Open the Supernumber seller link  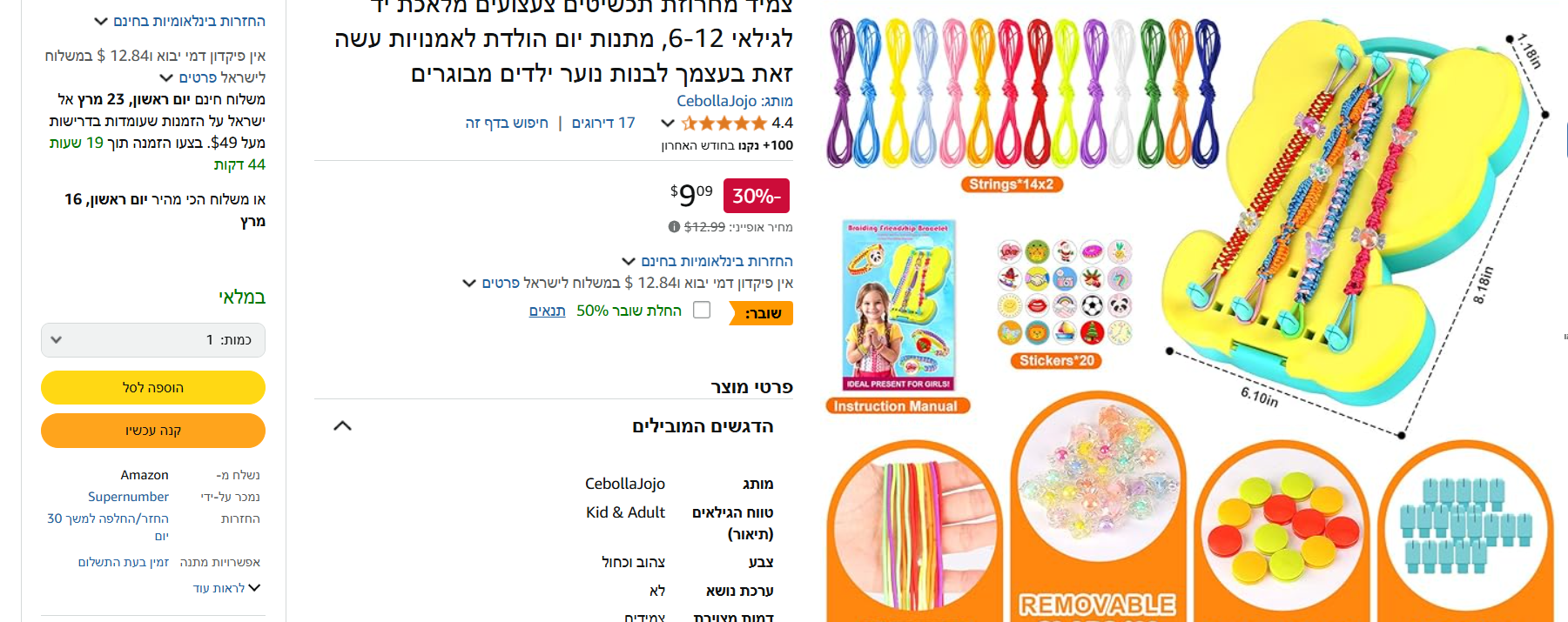click(128, 497)
